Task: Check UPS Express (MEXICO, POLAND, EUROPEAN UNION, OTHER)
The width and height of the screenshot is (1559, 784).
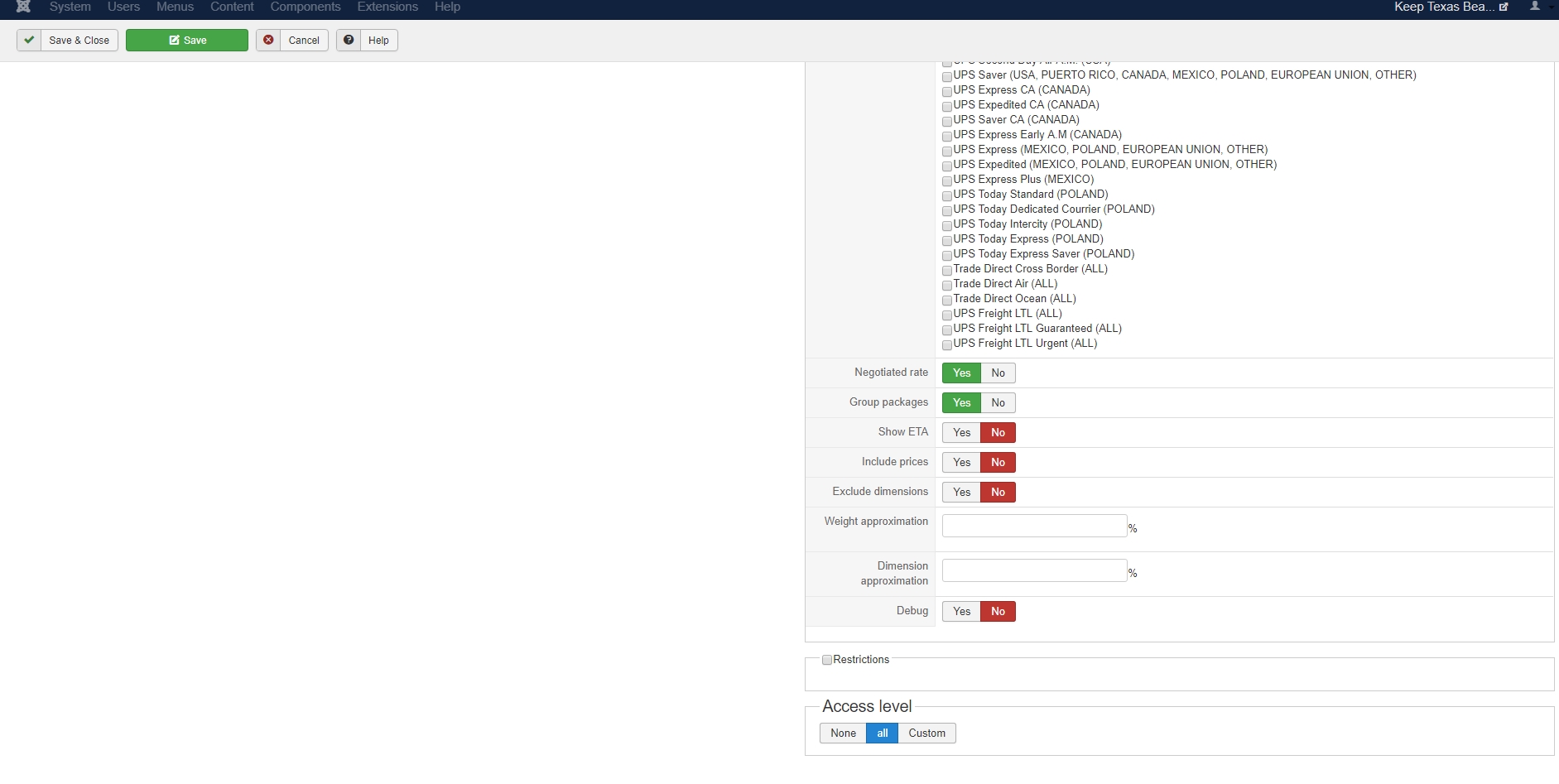Action: coord(947,151)
